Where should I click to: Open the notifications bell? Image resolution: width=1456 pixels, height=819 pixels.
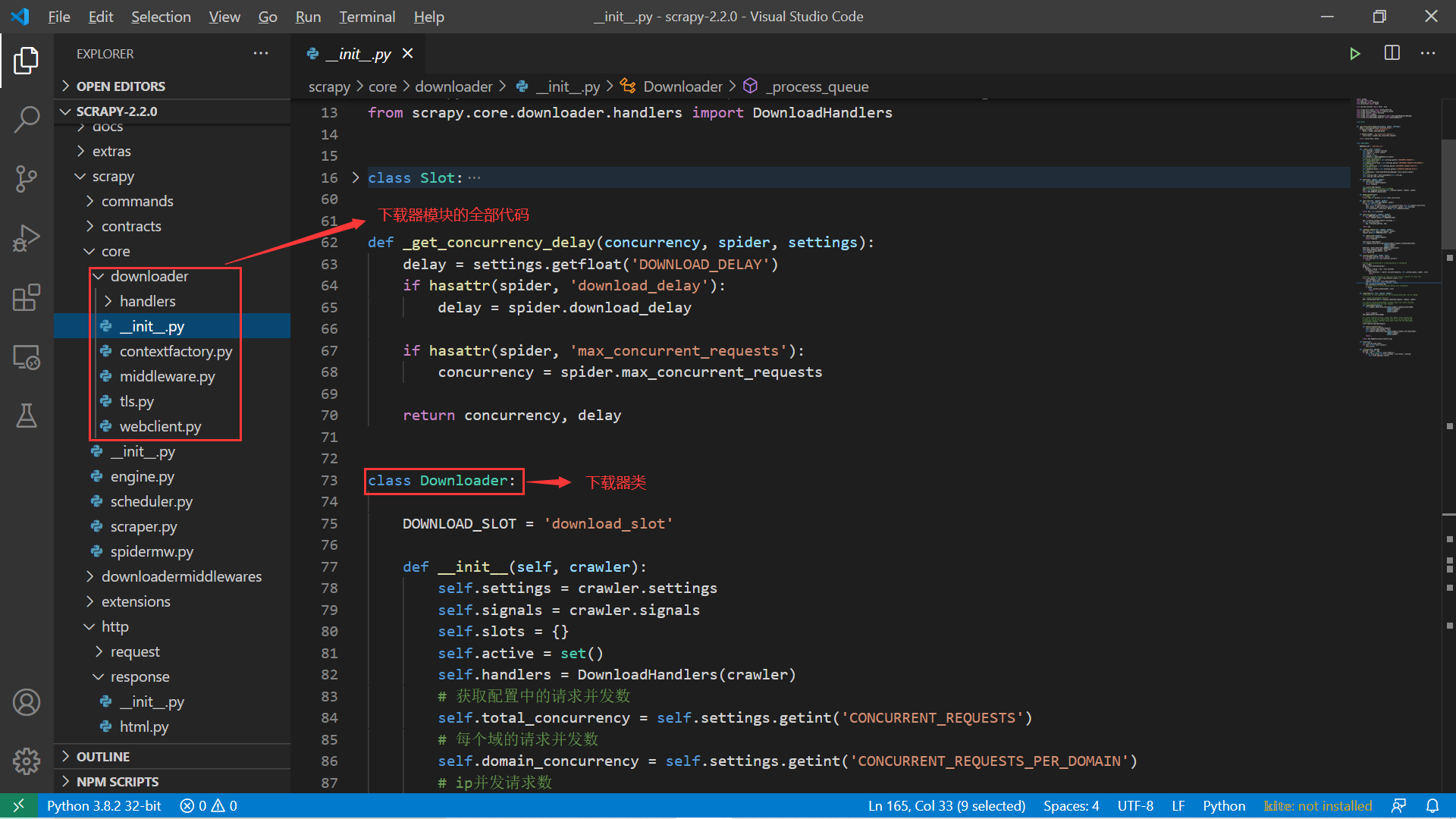[x=1432, y=805]
